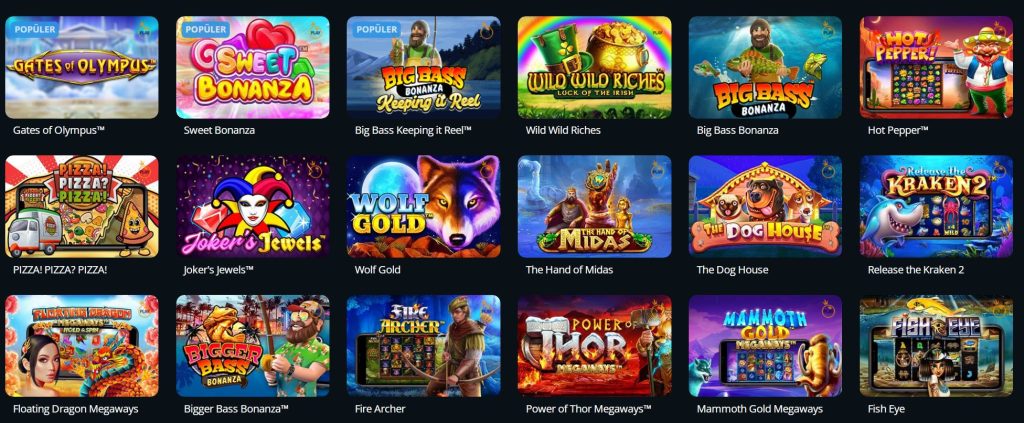The image size is (1024, 423).
Task: Launch the Sweet Bonanza game tile
Action: point(253,67)
